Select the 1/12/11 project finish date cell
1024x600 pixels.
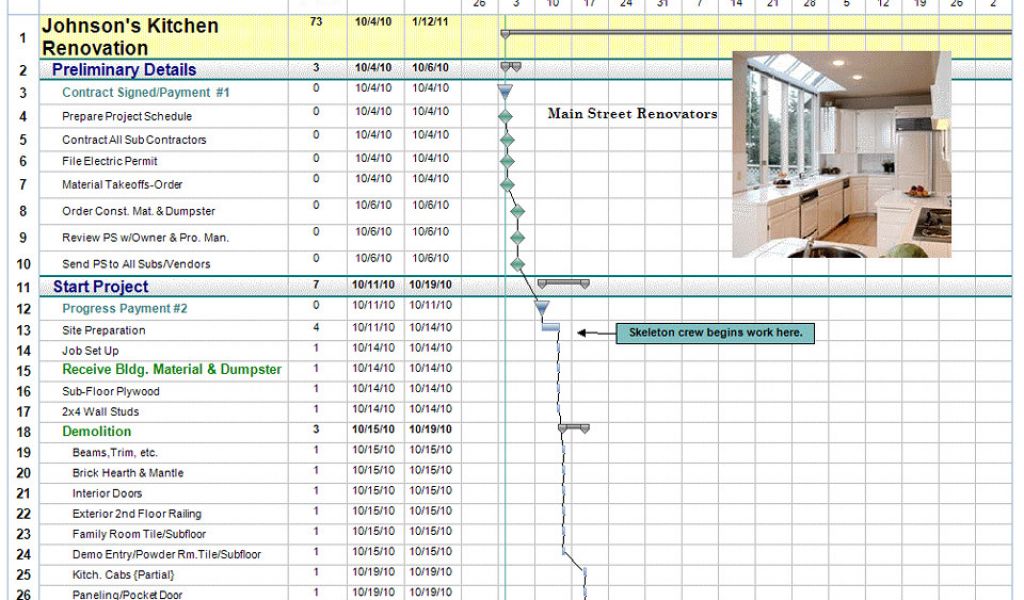click(x=431, y=21)
